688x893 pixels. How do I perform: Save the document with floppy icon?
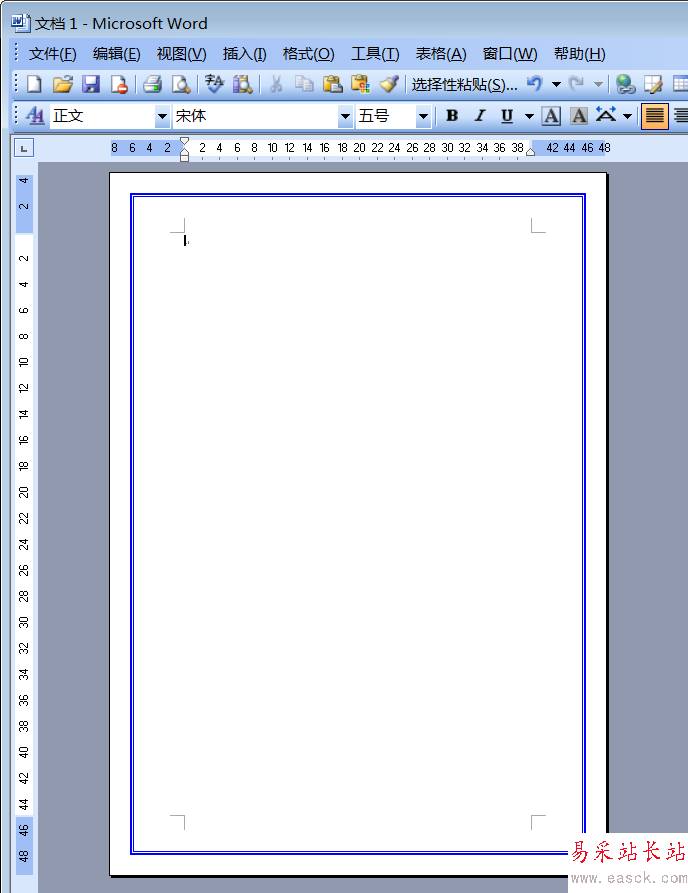click(x=91, y=84)
